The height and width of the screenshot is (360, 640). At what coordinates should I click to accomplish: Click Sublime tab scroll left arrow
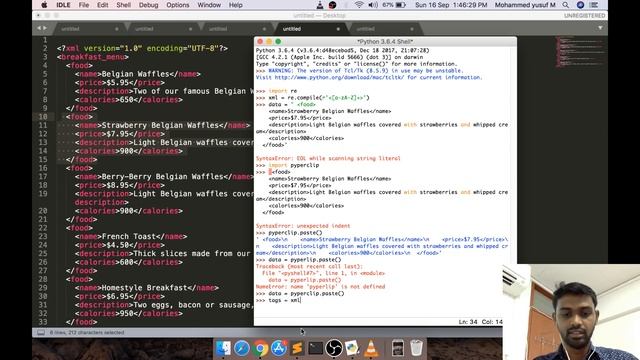coord(39,28)
